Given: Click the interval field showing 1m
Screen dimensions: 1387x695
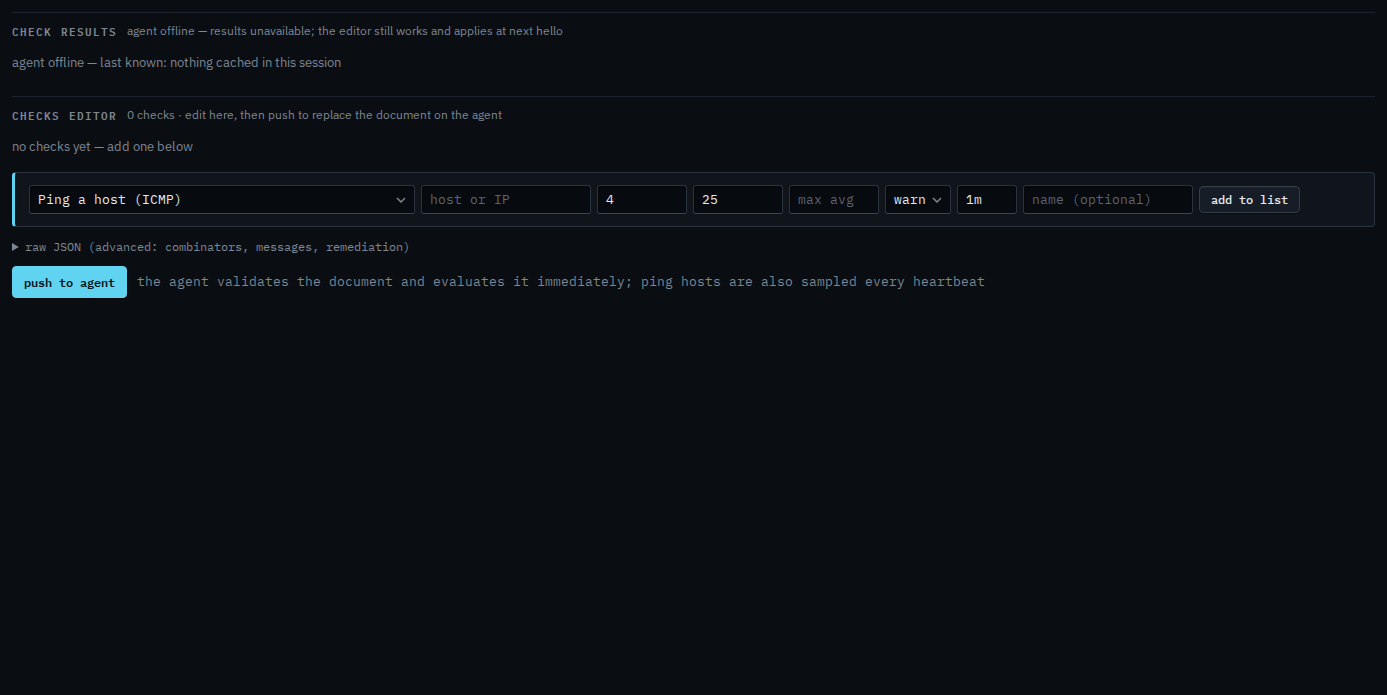Looking at the screenshot, I should click(x=987, y=200).
